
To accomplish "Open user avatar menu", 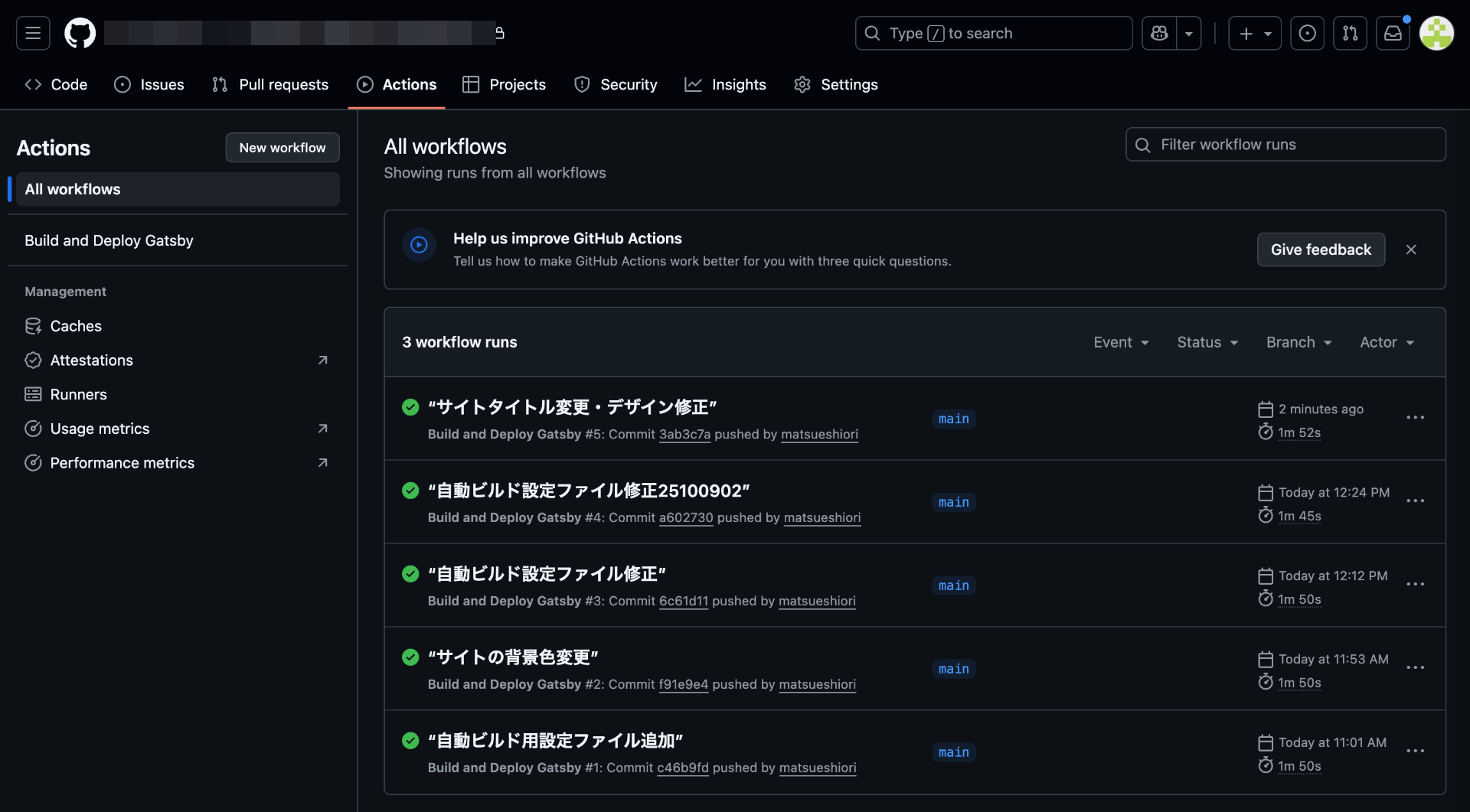I will tap(1436, 33).
